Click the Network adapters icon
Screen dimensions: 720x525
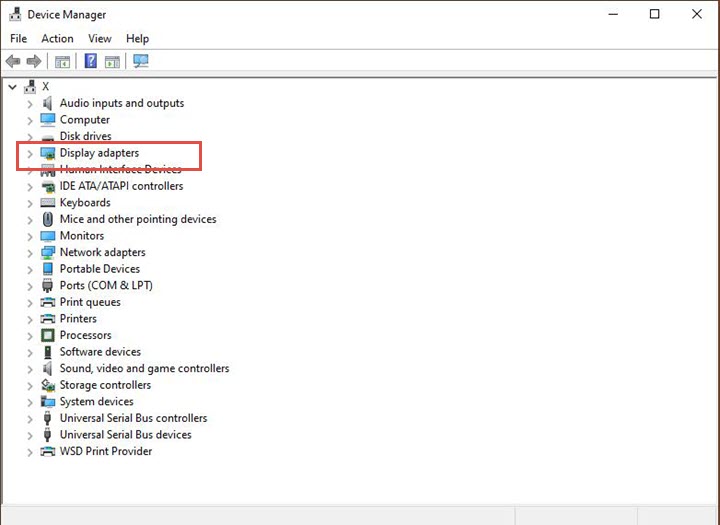click(x=48, y=253)
